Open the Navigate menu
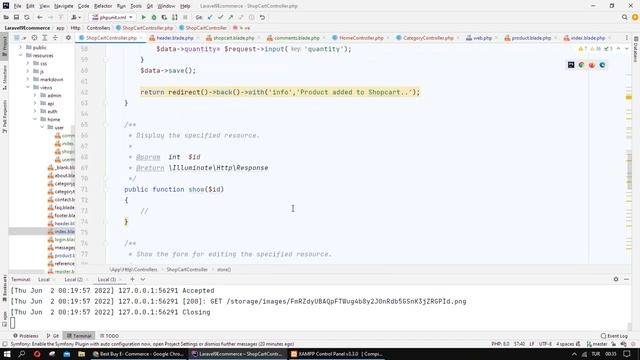This screenshot has width=640, height=360. [x=64, y=6]
